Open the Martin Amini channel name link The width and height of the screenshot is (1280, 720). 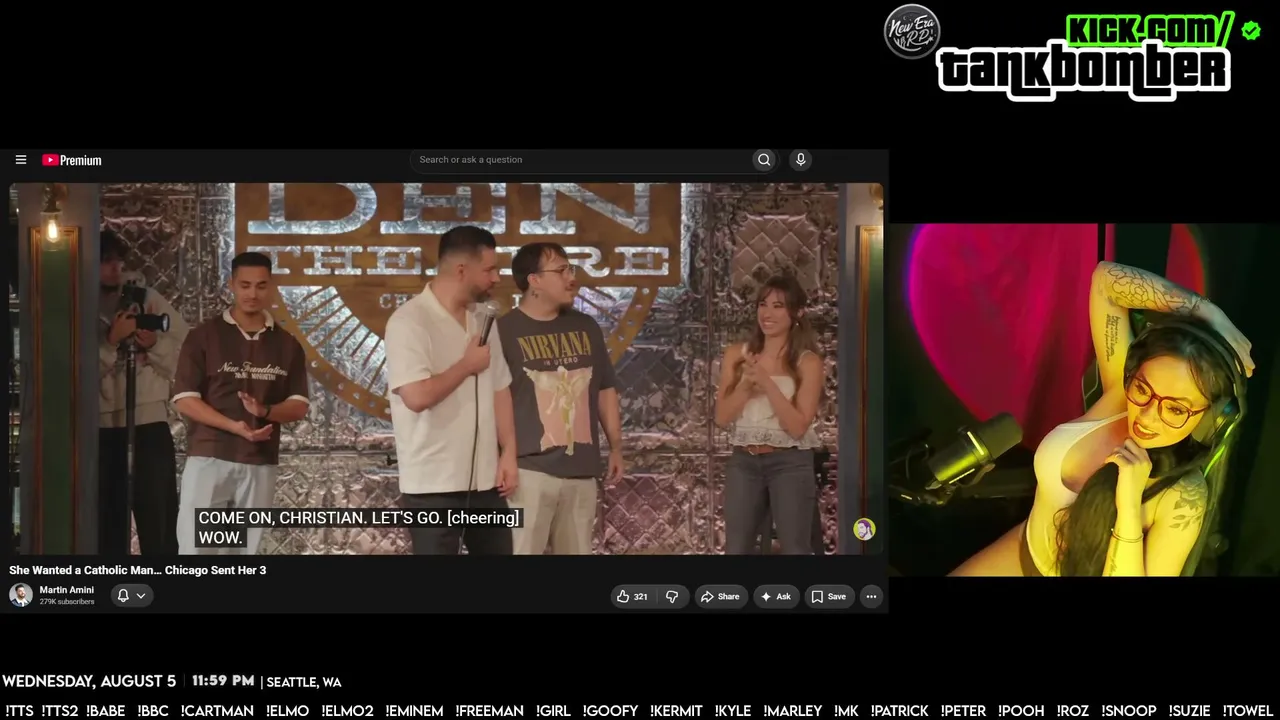(x=67, y=590)
